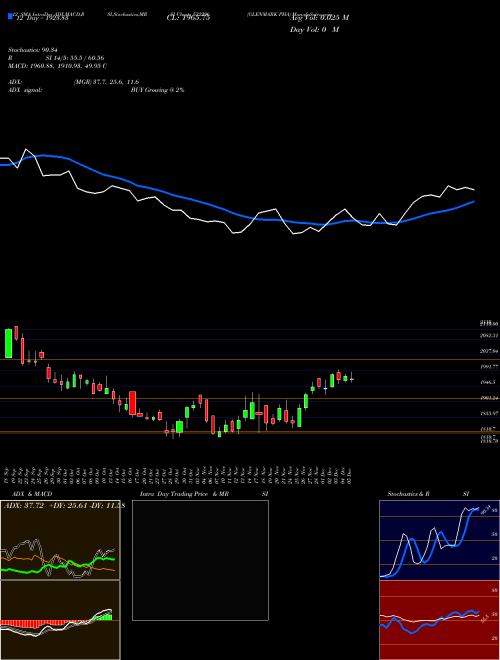The width and height of the screenshot is (500, 660).
Task: Click the empty Intra Day Trading Price panel
Action: coord(200,560)
